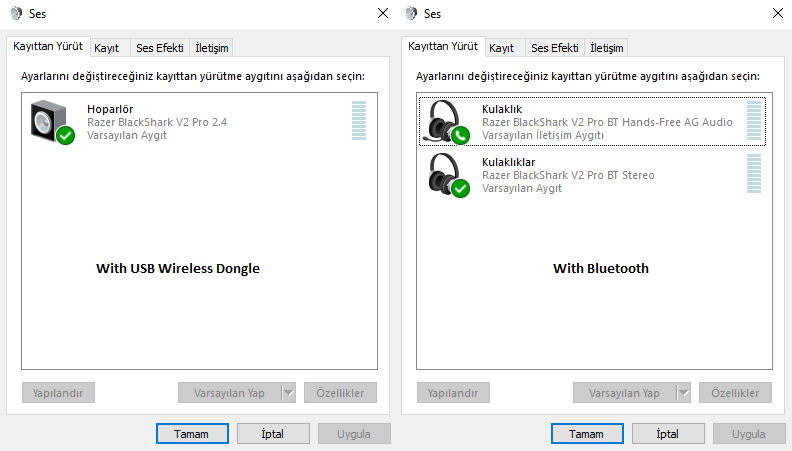Select the Kulaklık hands-free headset icon
Screen dimensions: 792x451
tap(449, 122)
